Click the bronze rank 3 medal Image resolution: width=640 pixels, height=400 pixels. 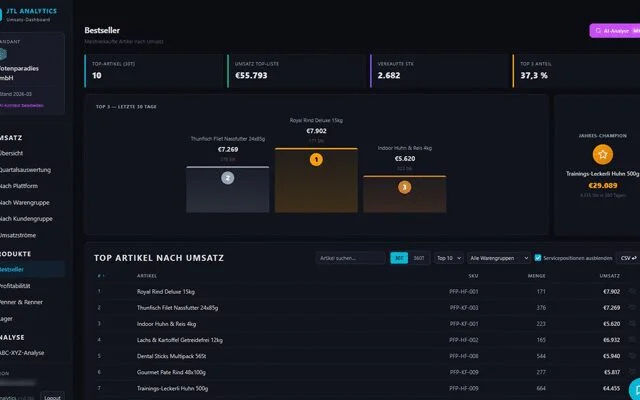click(404, 186)
